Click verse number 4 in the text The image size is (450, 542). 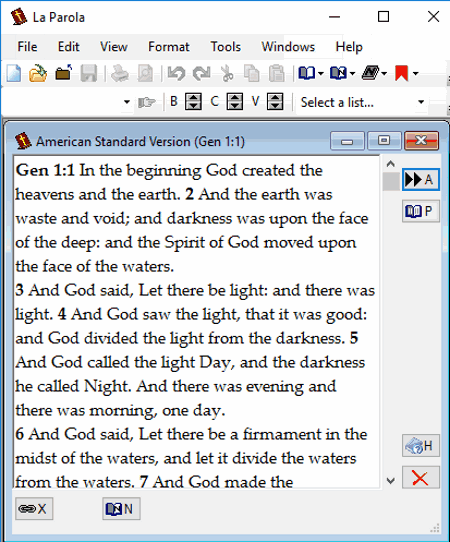pos(62,314)
